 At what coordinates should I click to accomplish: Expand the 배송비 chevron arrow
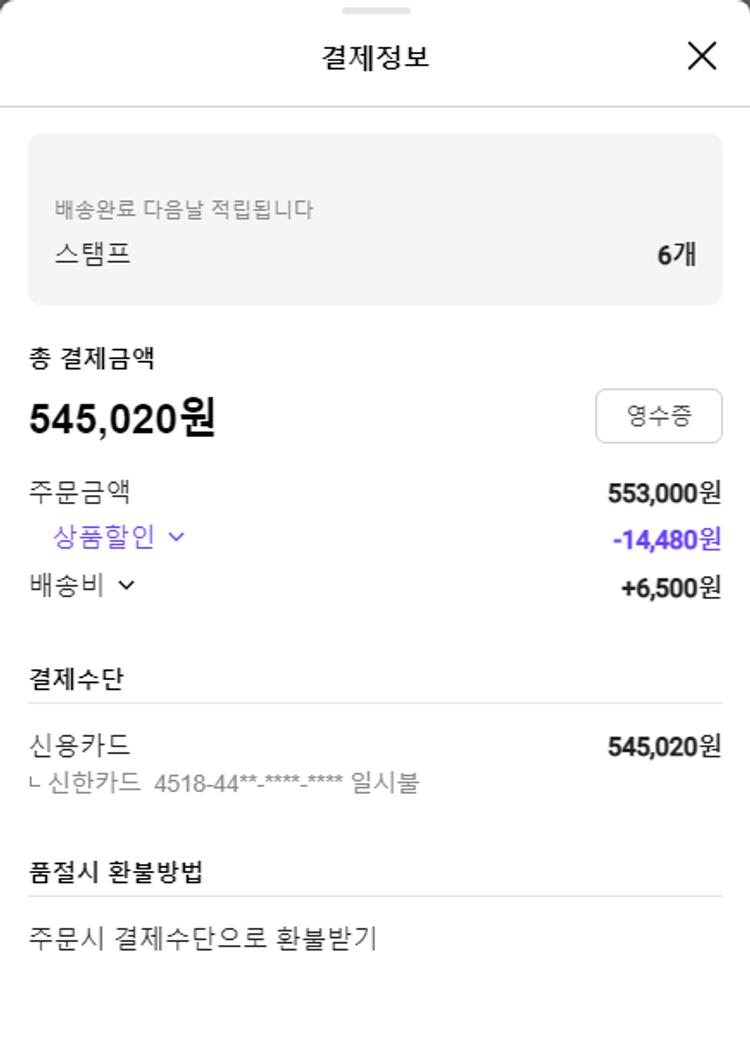pyautogui.click(x=126, y=585)
